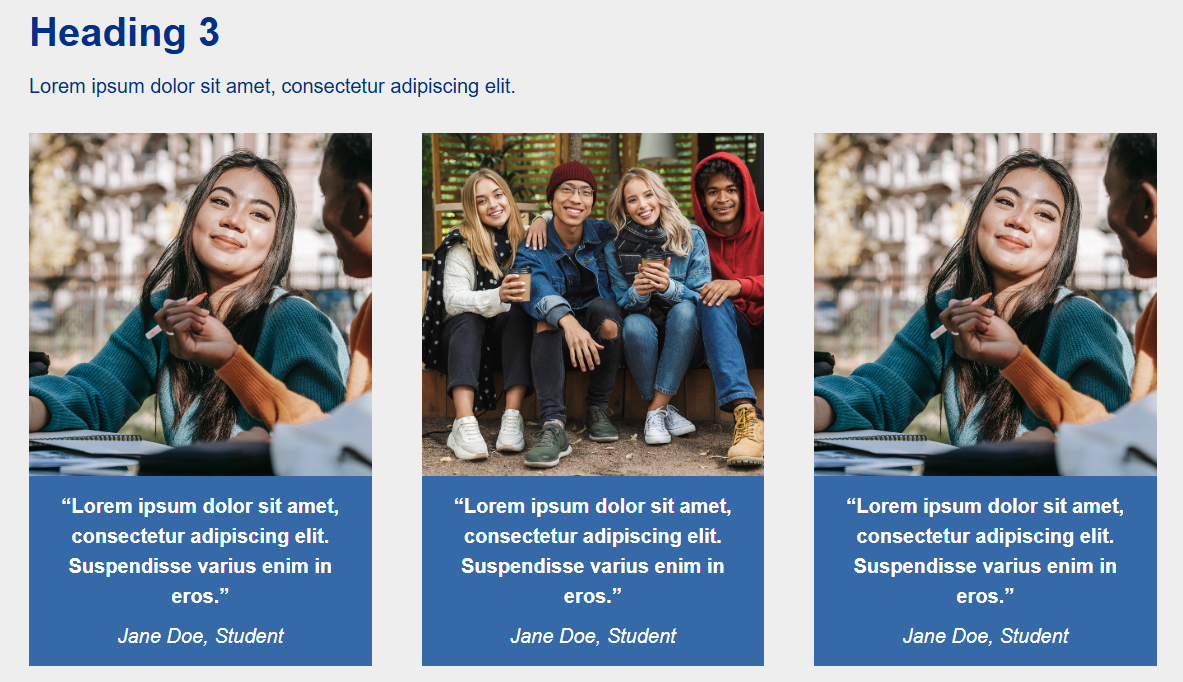Select the Lorem ipsum introduction text
This screenshot has width=1183, height=682.
tap(270, 86)
